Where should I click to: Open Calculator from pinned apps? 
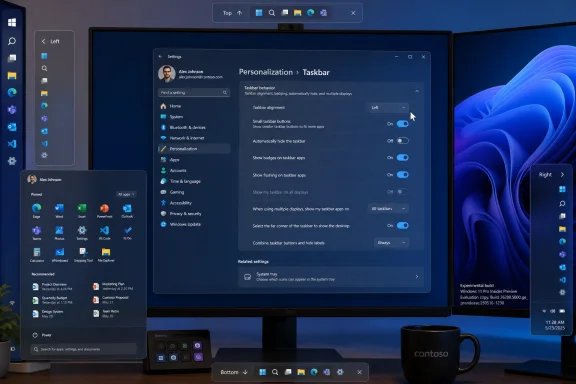pos(37,255)
